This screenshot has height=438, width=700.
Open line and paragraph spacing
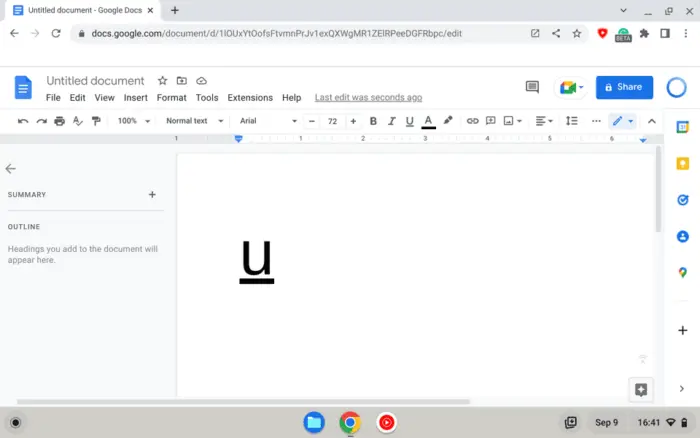tap(571, 121)
